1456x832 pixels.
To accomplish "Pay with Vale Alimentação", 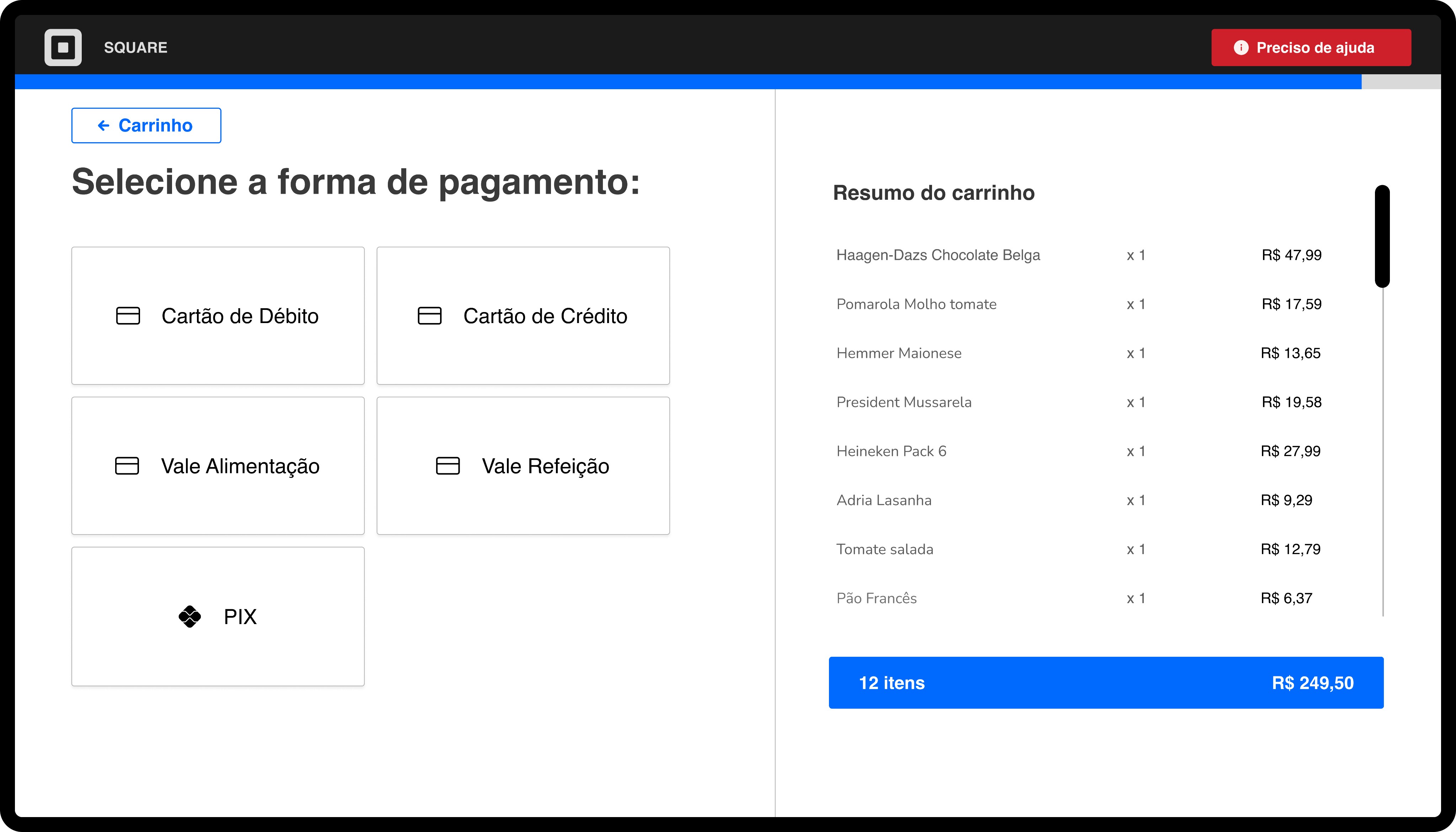I will [218, 466].
